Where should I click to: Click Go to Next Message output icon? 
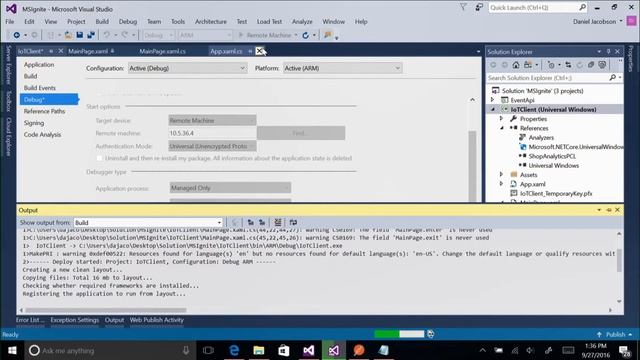coord(262,222)
